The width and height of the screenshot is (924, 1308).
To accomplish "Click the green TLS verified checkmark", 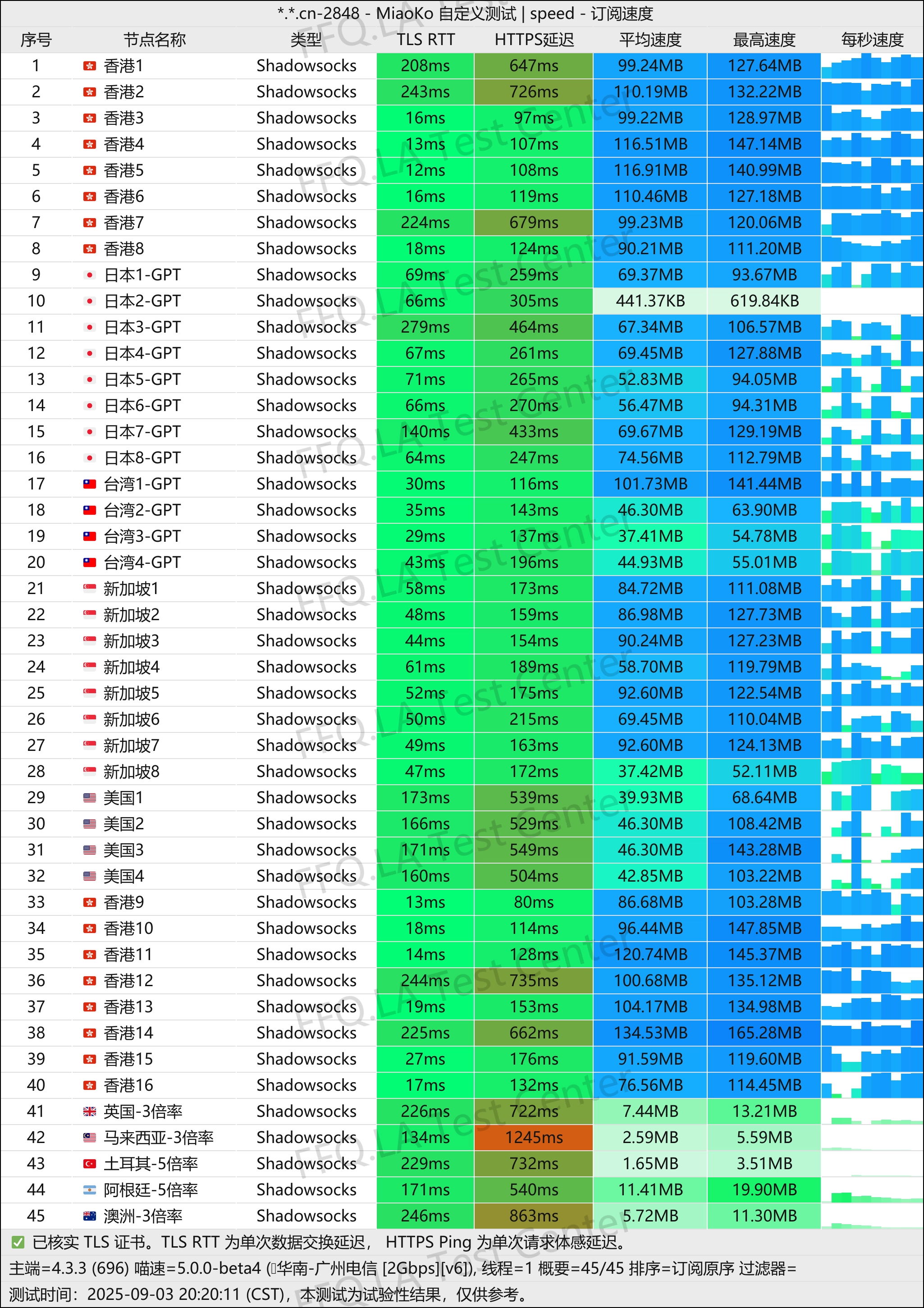I will 18,1243.
